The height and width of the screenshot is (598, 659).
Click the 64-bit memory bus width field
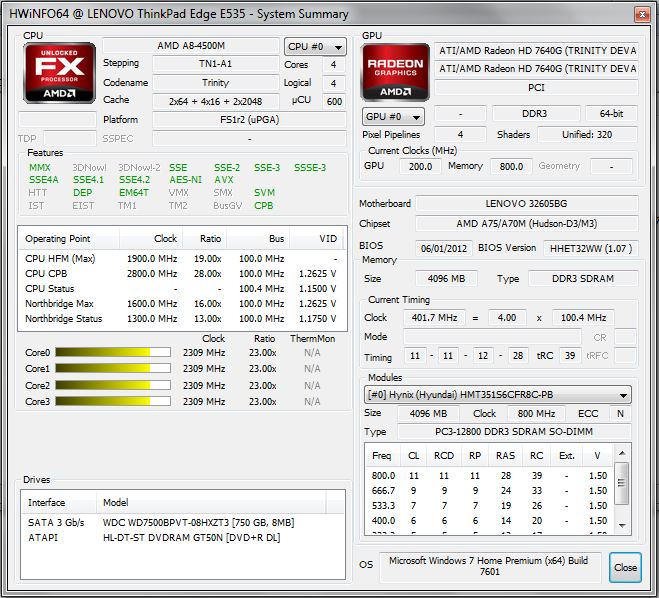point(612,113)
